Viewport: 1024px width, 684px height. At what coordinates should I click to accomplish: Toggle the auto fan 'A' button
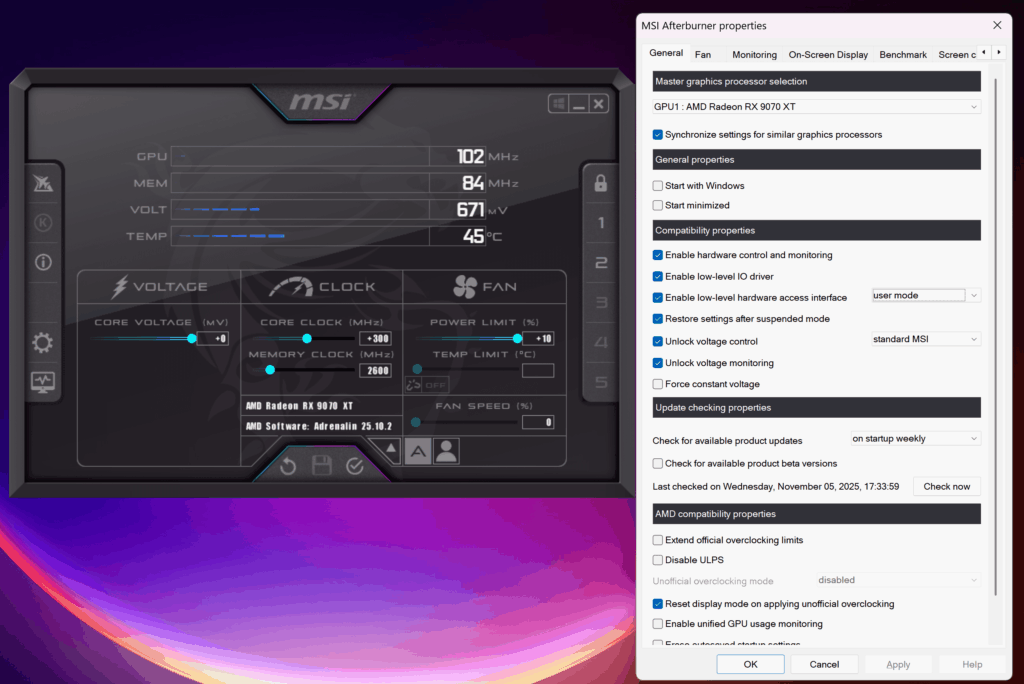[418, 451]
